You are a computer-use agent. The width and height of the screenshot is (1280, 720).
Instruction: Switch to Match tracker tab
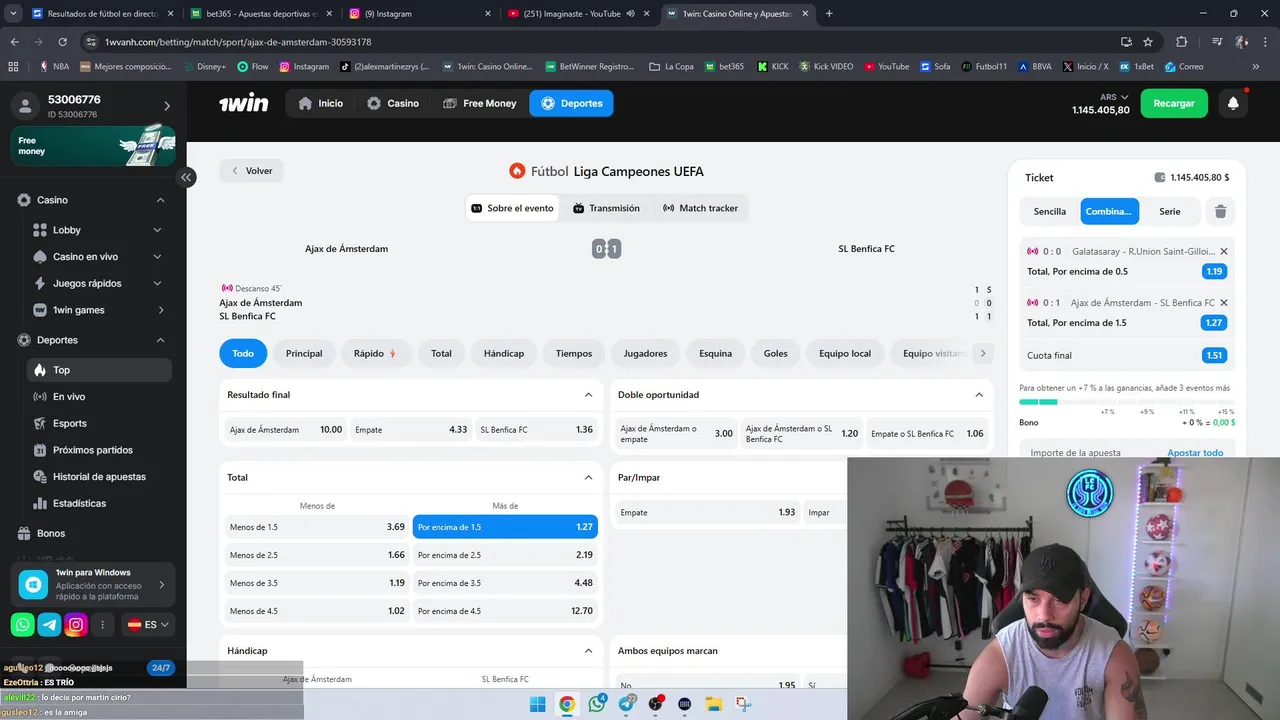click(700, 208)
